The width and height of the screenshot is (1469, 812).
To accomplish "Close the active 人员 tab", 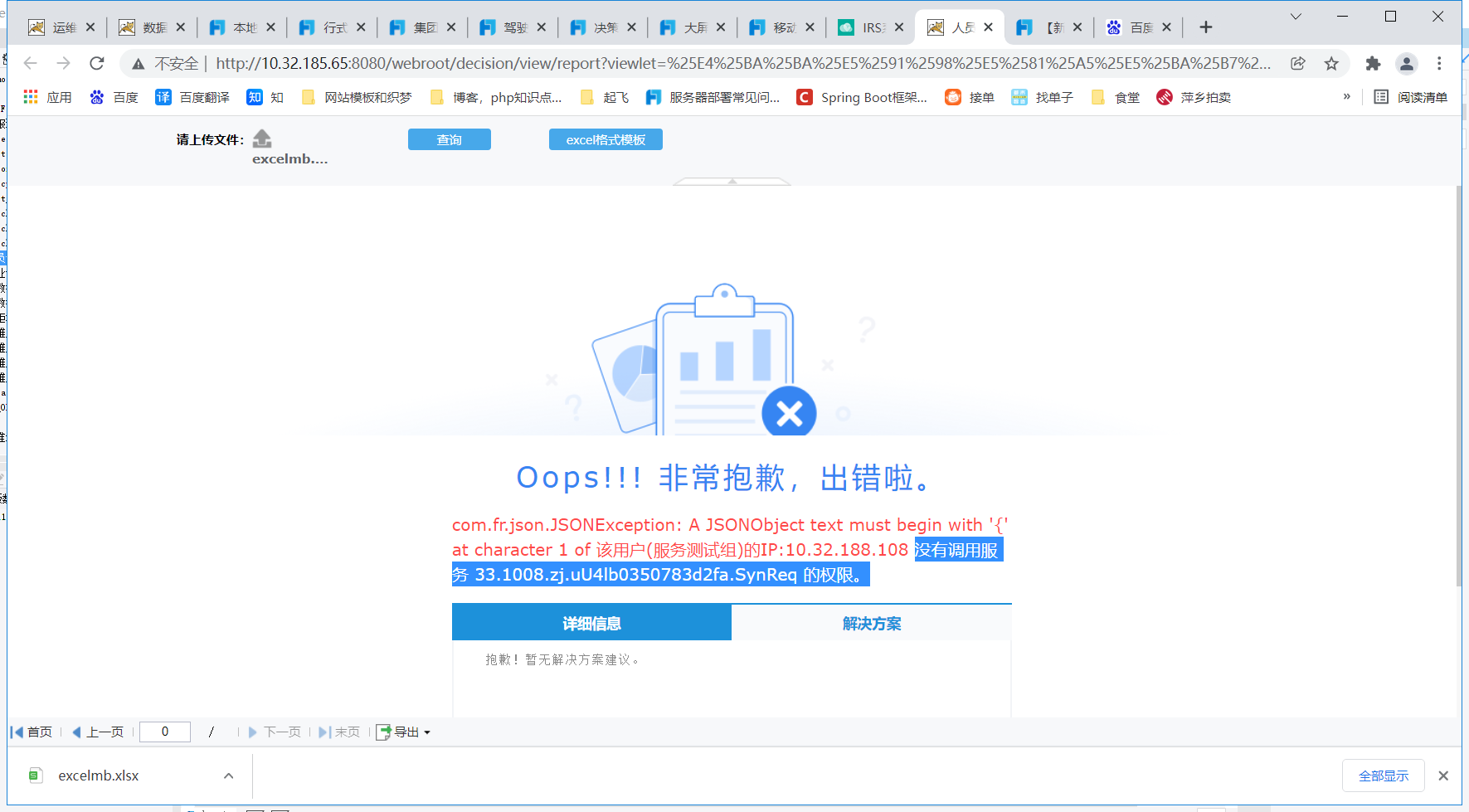I will [989, 27].
